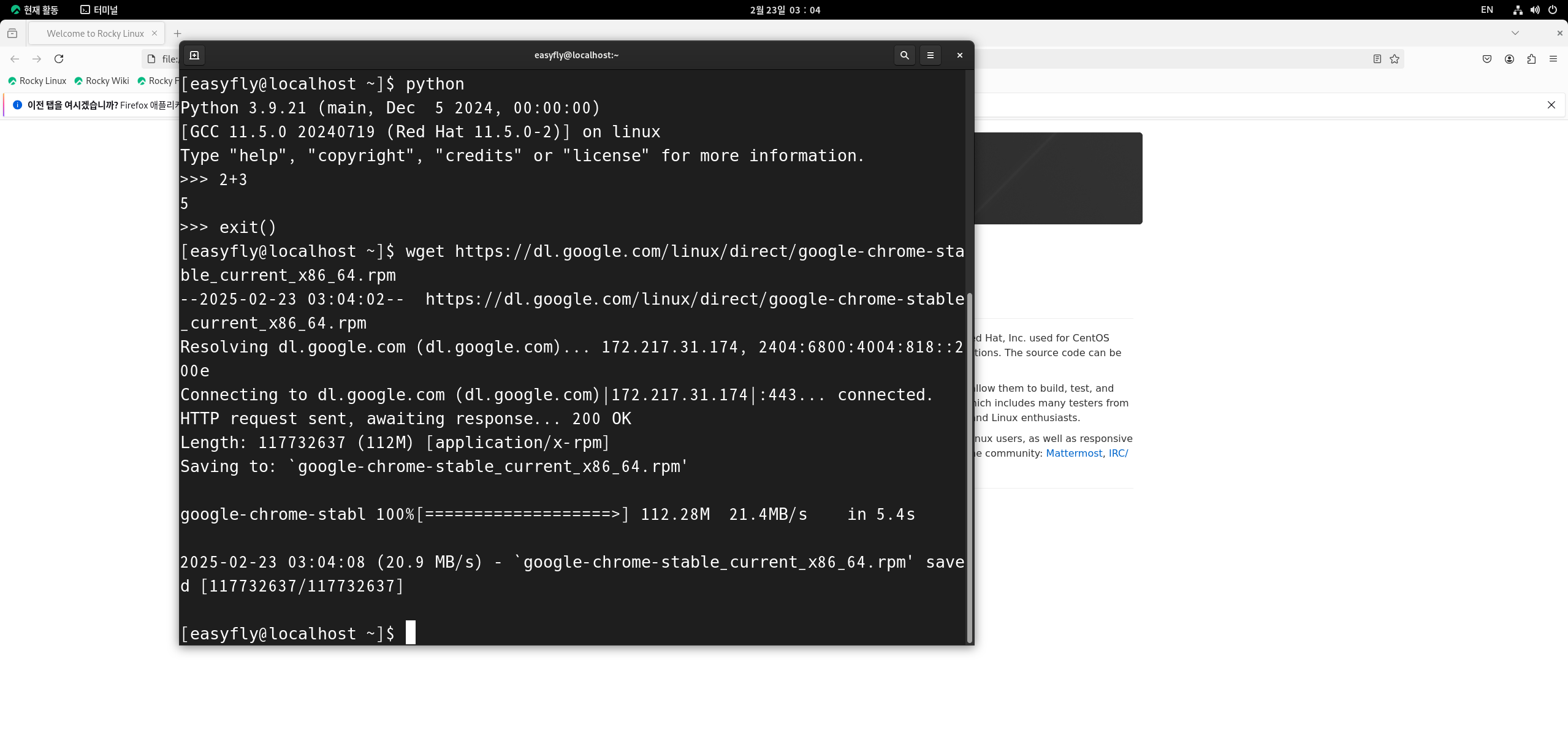Open the Save to Pocket icon
Viewport: 1568px width, 735px height.
[1486, 59]
